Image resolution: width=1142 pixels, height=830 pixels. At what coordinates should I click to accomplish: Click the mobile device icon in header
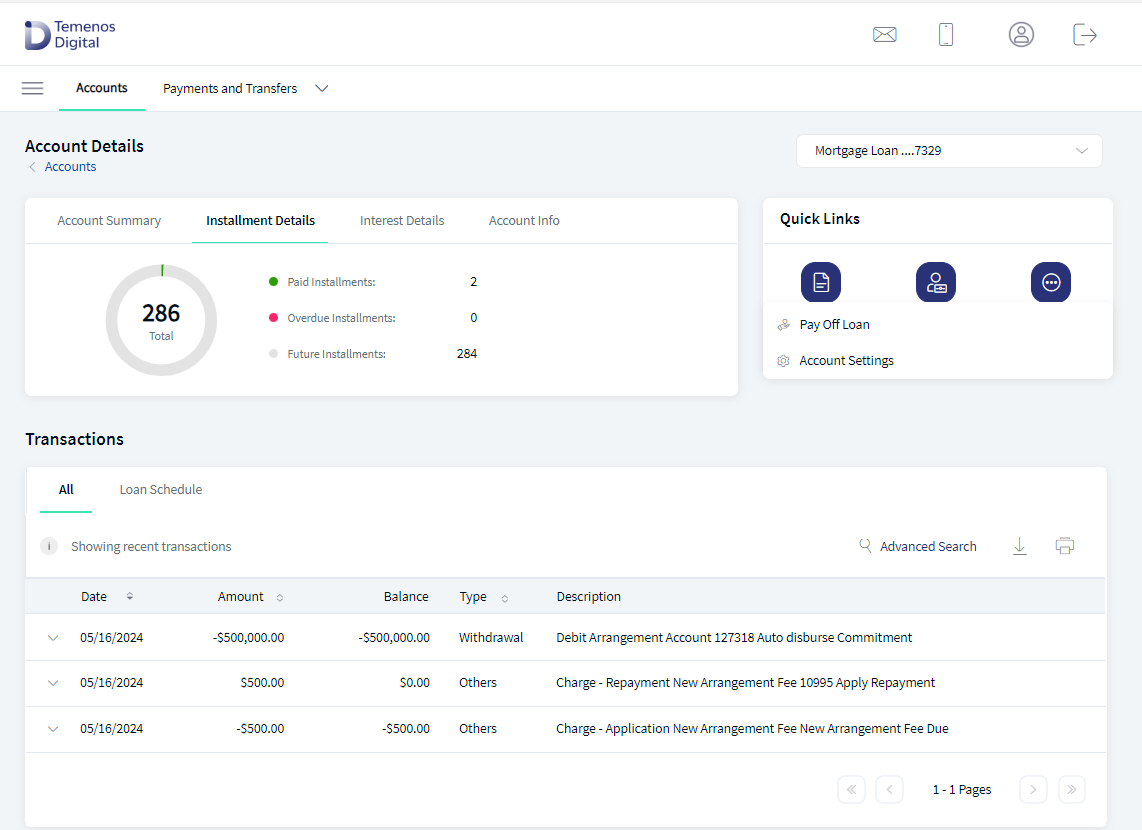(x=945, y=34)
